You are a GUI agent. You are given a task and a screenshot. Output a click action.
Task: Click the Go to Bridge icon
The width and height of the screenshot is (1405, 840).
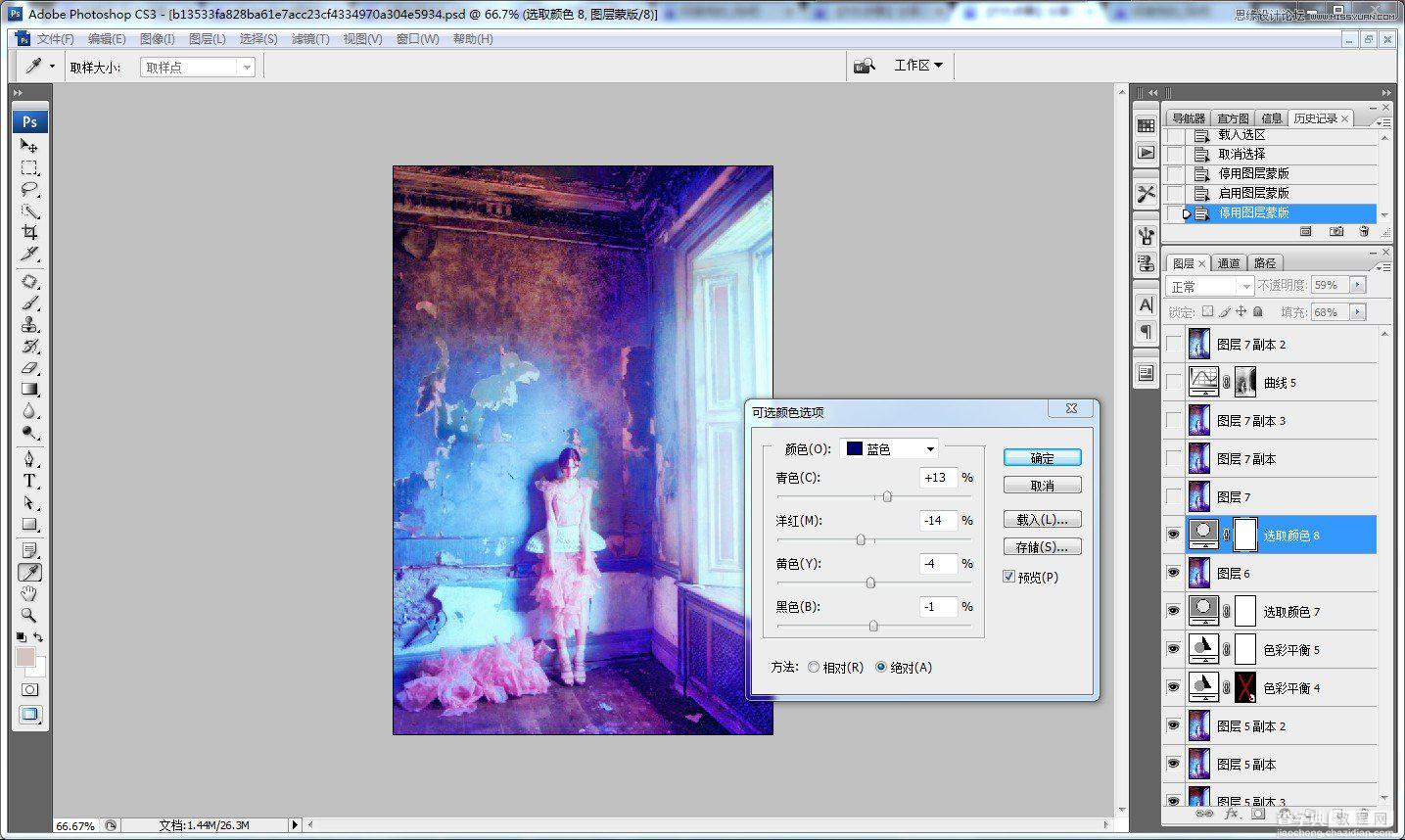pyautogui.click(x=864, y=66)
